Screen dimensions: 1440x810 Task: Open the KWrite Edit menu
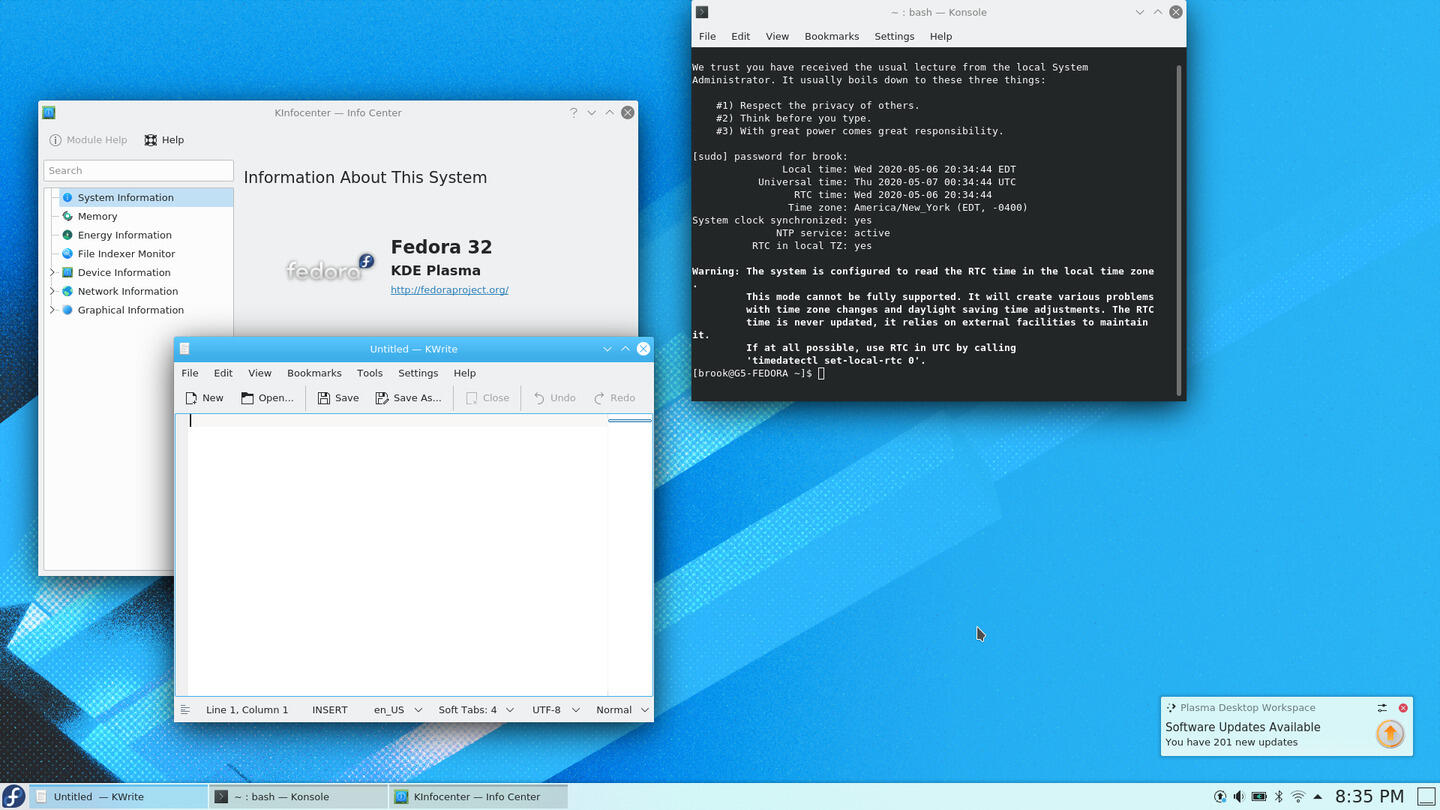click(223, 373)
